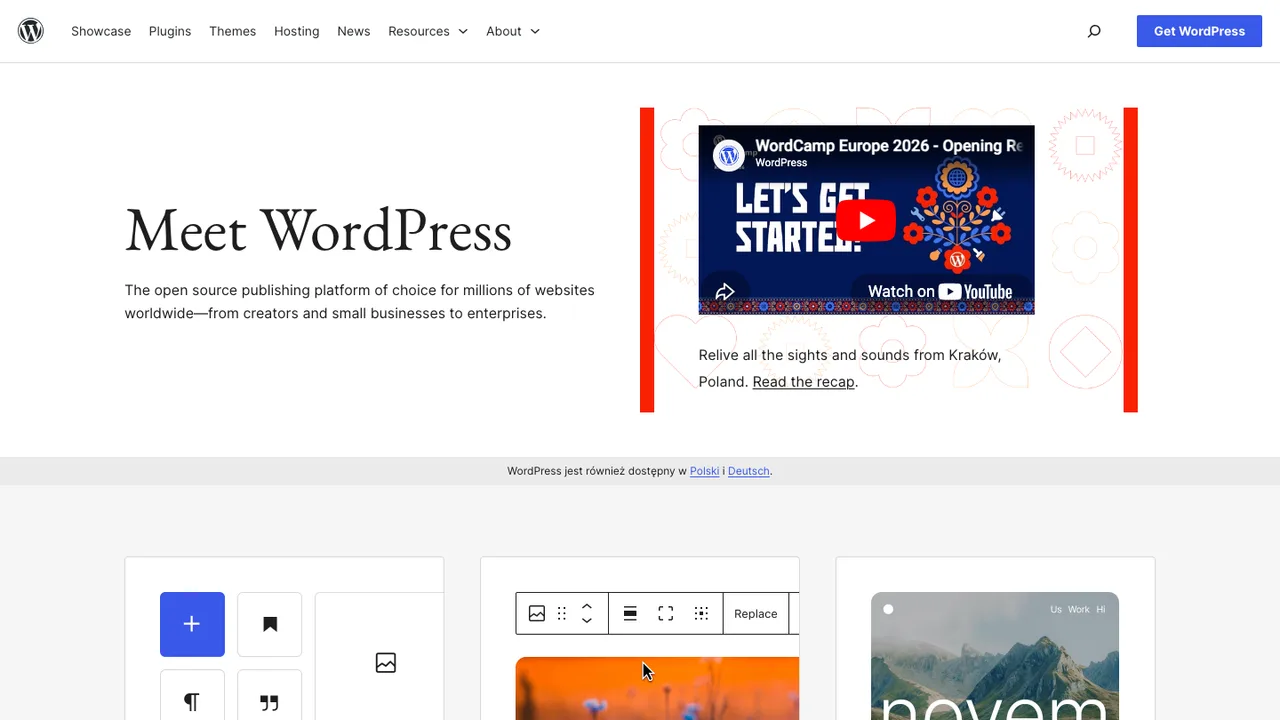
Task: Click the WordPress logo in header
Action: click(31, 31)
